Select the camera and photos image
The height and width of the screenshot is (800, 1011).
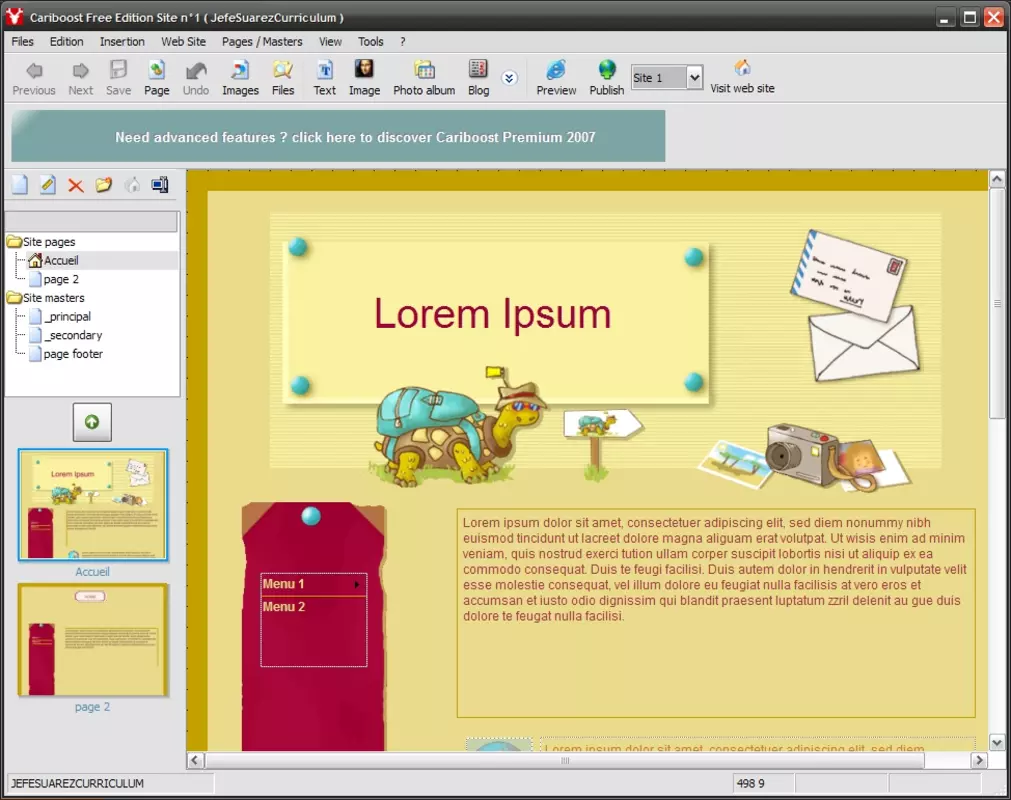point(805,456)
